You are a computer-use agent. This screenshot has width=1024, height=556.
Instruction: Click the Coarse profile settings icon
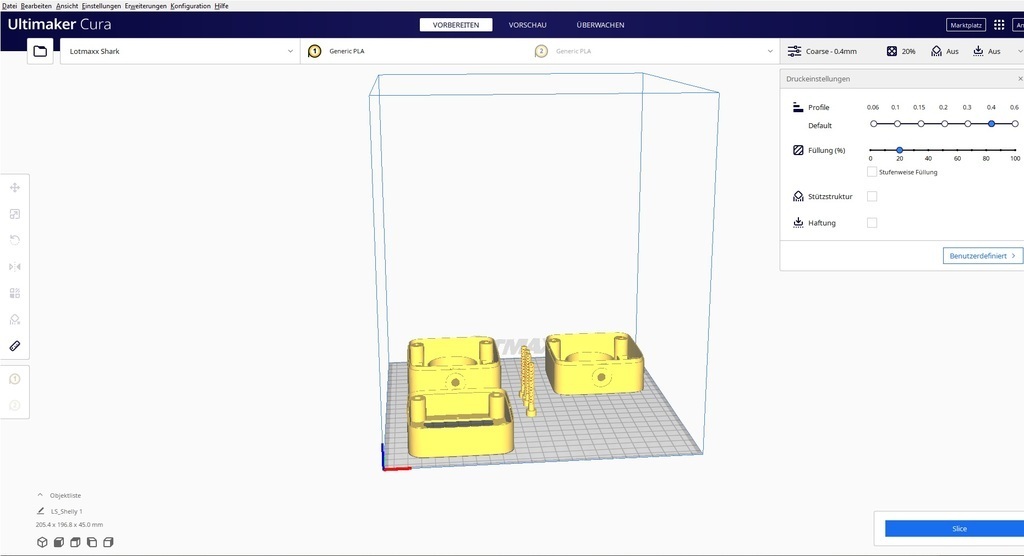(x=794, y=51)
